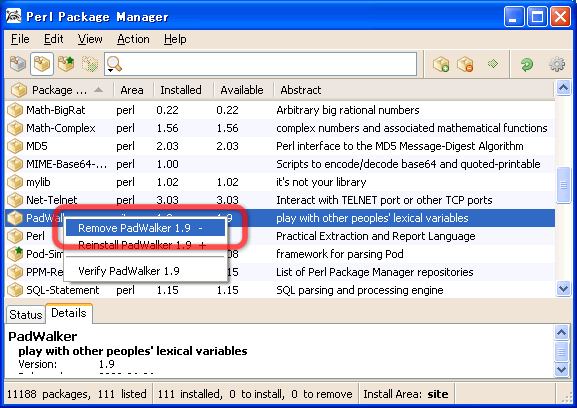Click the '11188 packages, 111 listed' status text
This screenshot has height=408, width=577.
pos(77,394)
